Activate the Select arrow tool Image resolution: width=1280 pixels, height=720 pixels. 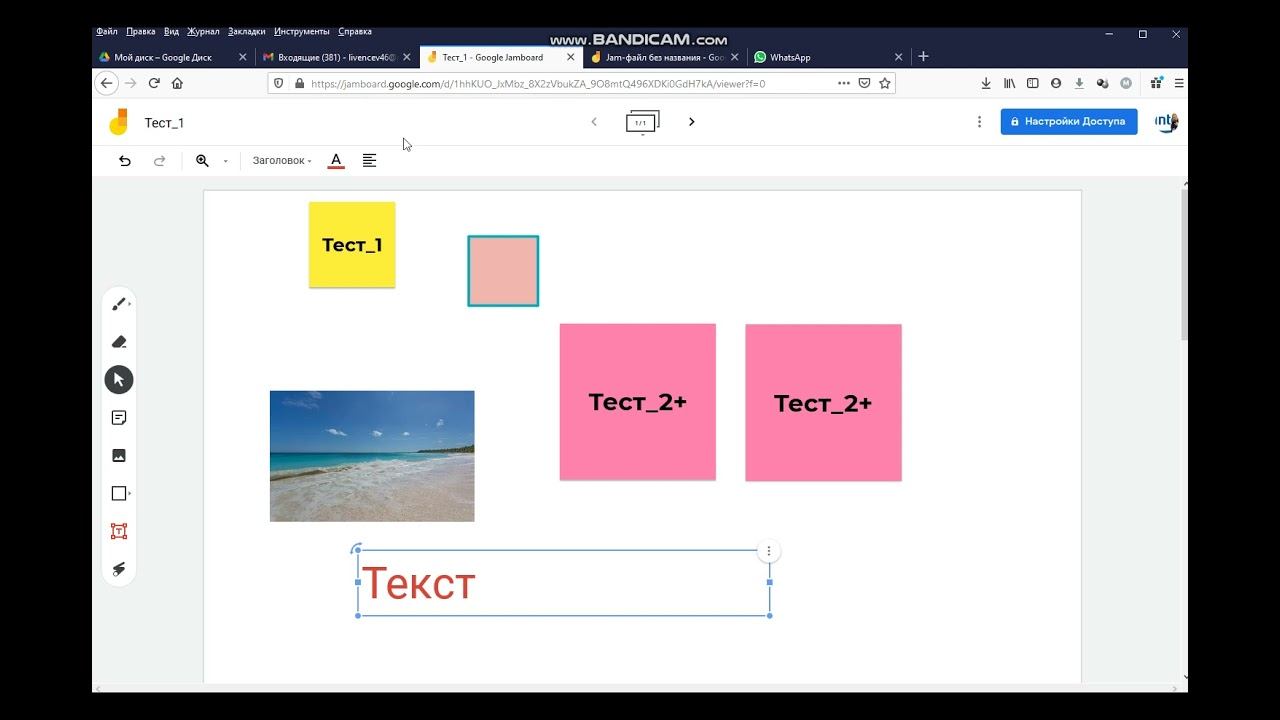click(118, 380)
